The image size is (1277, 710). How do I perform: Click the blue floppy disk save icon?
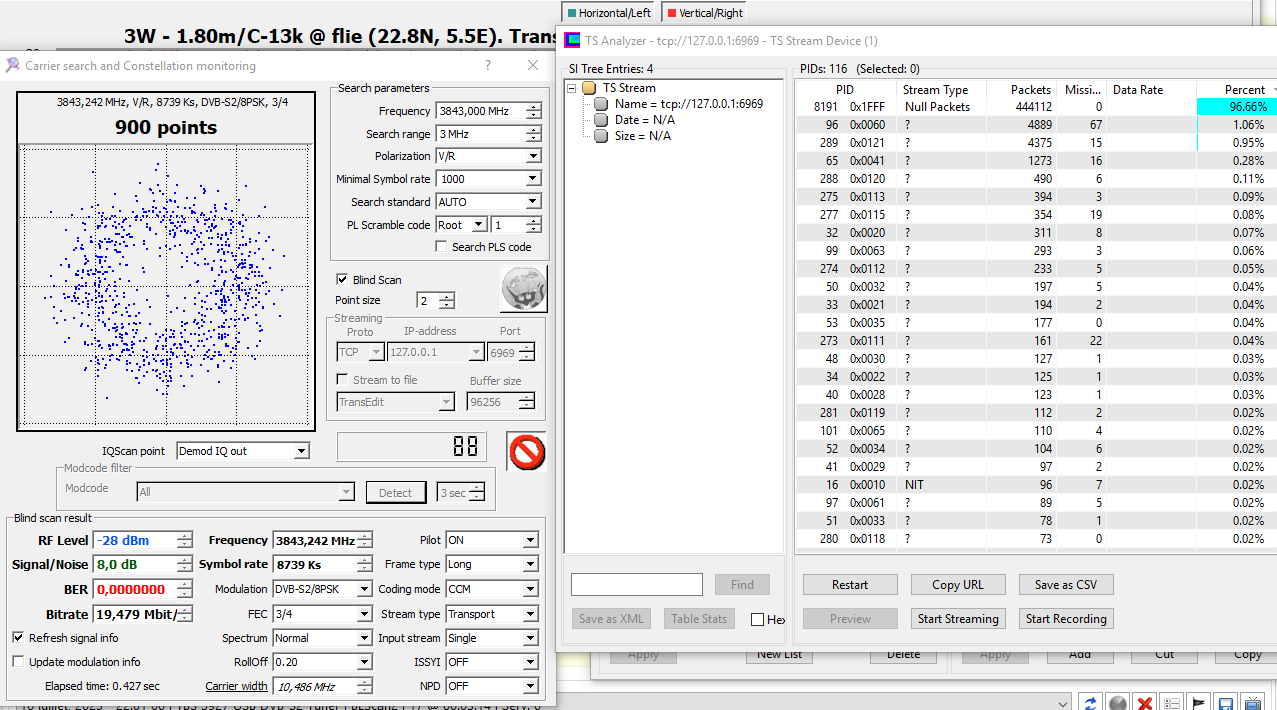(x=1226, y=703)
